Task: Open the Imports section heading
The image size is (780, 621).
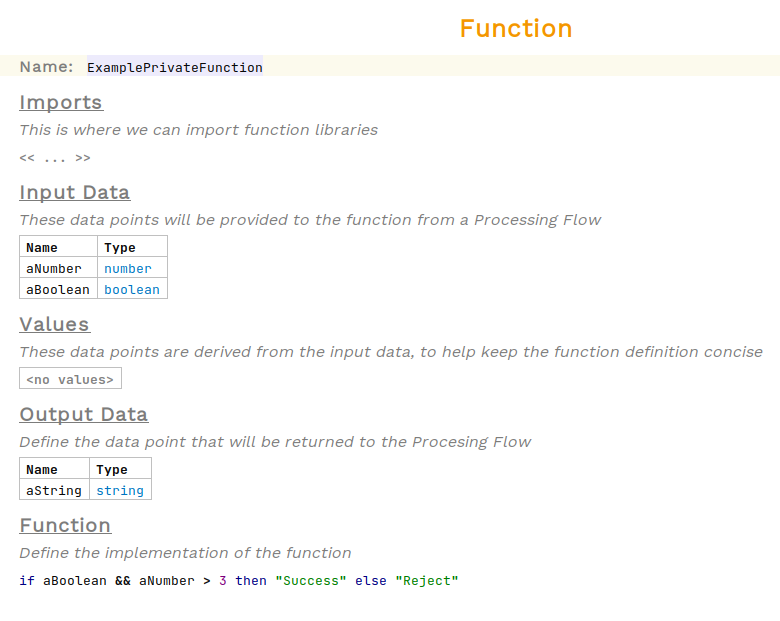Action: [61, 103]
